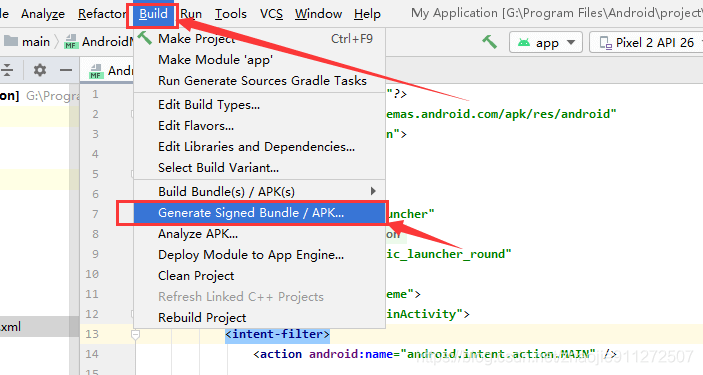Click the collapse-all icon beside the gear

[x=7, y=70]
